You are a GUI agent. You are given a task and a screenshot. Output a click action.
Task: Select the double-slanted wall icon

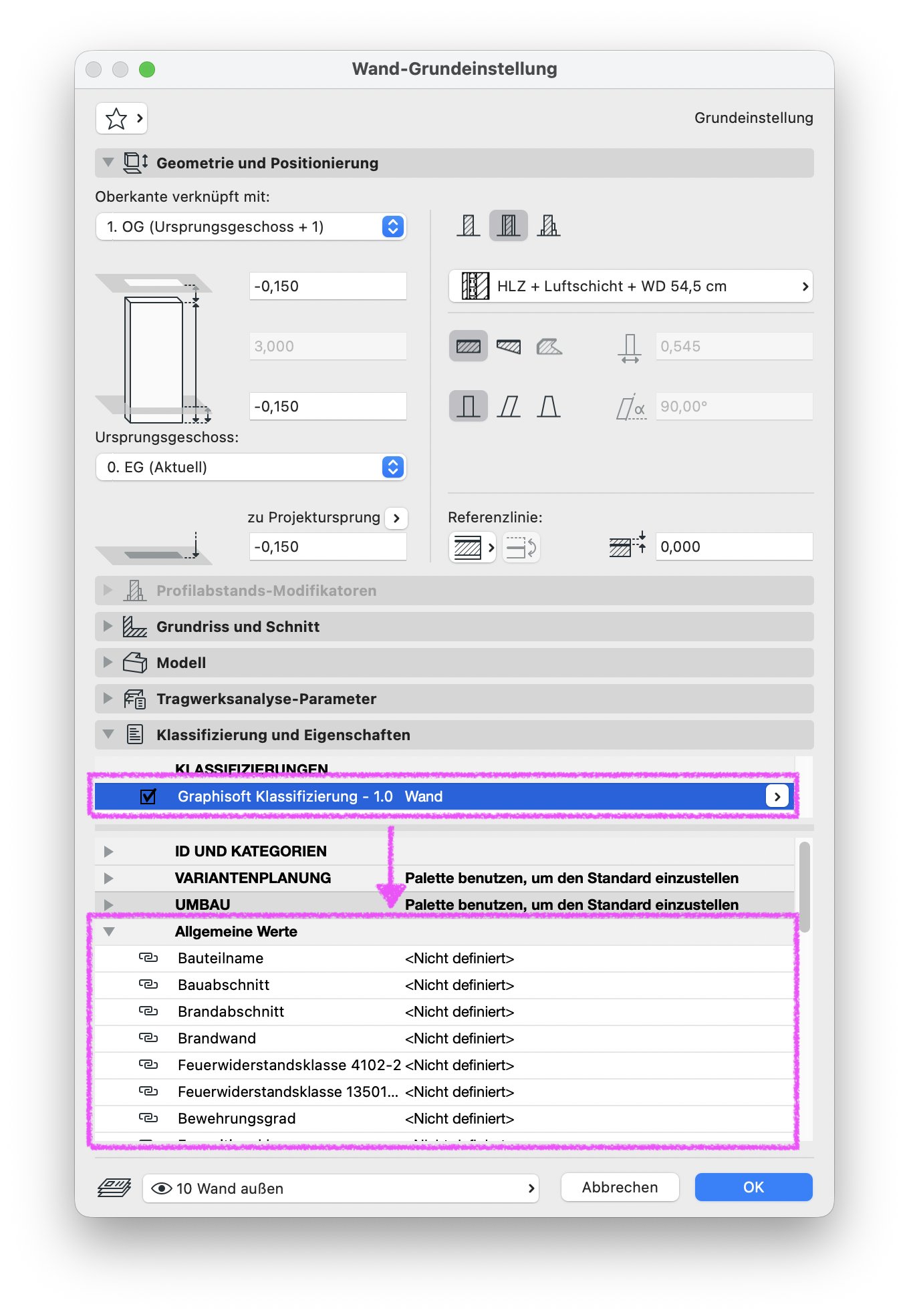pyautogui.click(x=549, y=406)
